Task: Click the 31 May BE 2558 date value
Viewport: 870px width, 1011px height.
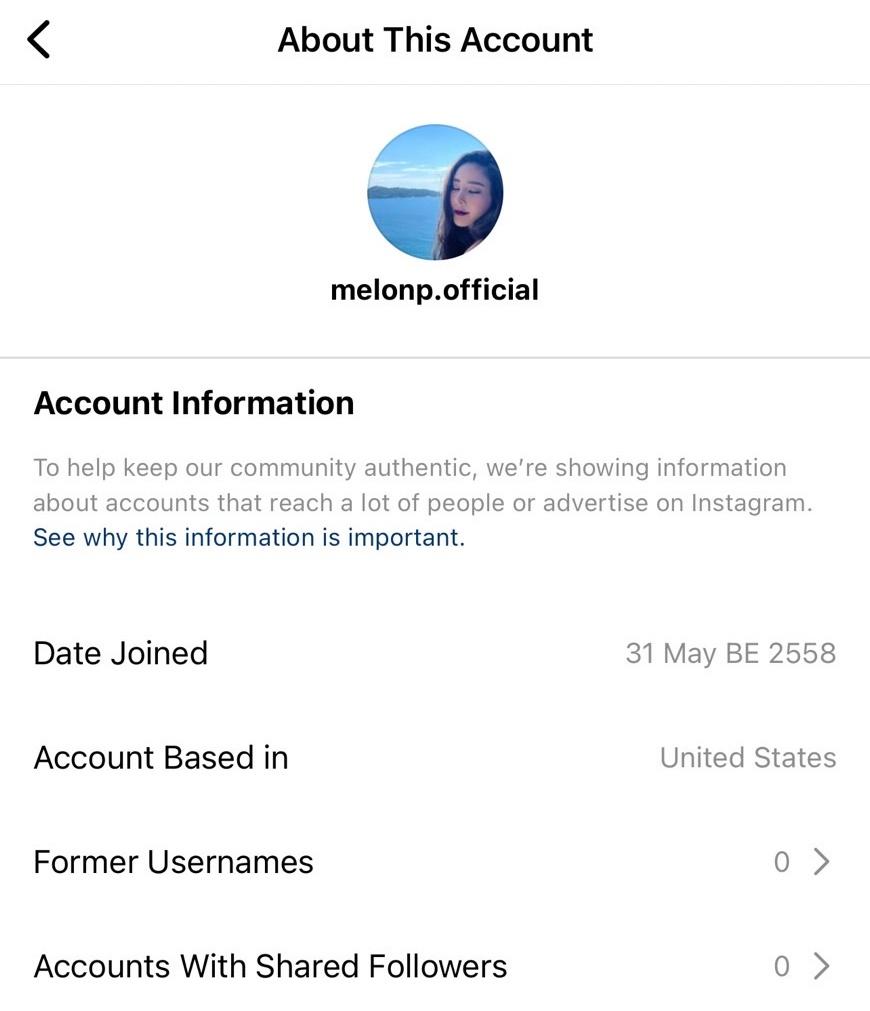Action: pos(730,653)
